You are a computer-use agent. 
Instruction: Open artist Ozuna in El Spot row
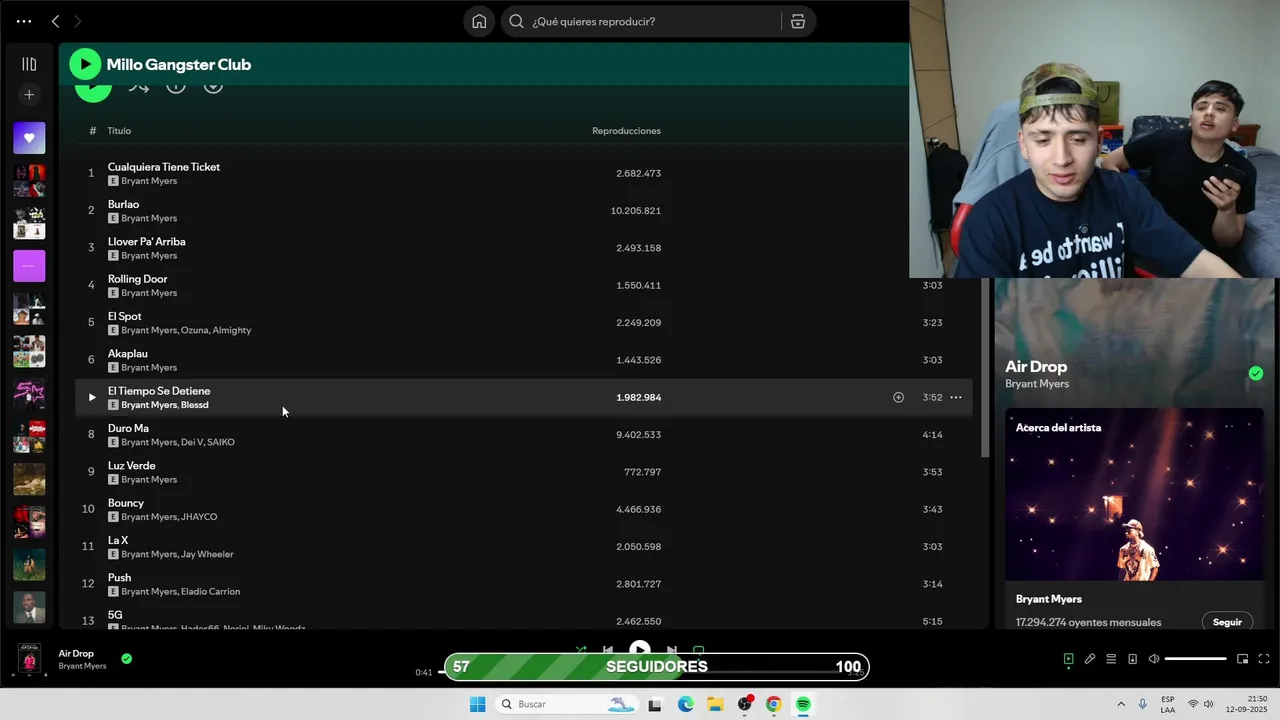click(x=194, y=330)
